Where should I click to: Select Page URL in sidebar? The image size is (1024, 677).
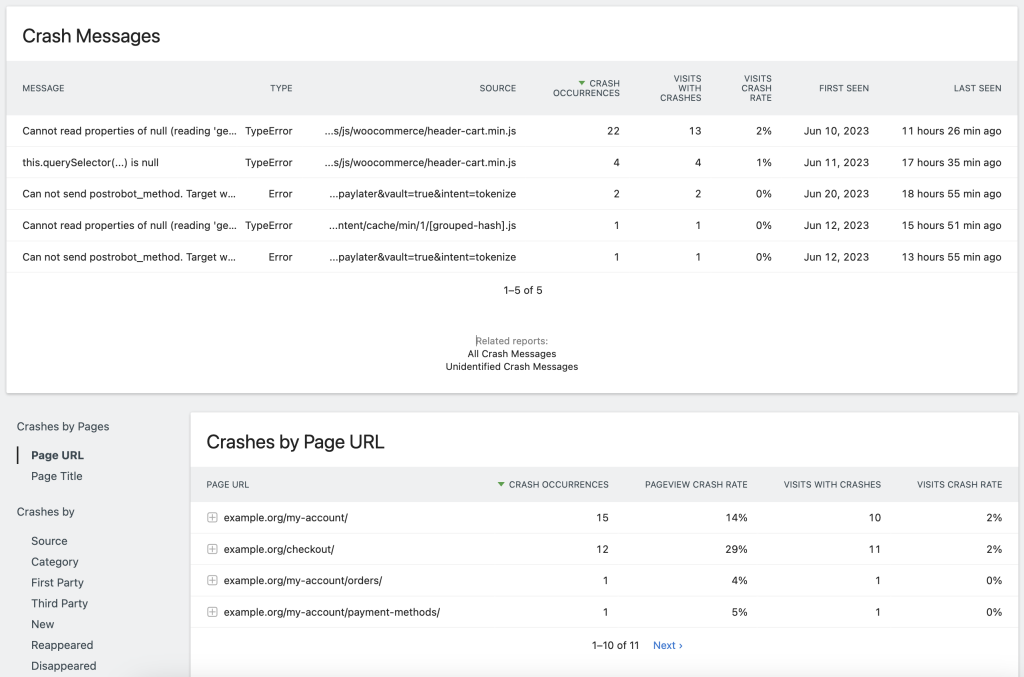tap(57, 456)
